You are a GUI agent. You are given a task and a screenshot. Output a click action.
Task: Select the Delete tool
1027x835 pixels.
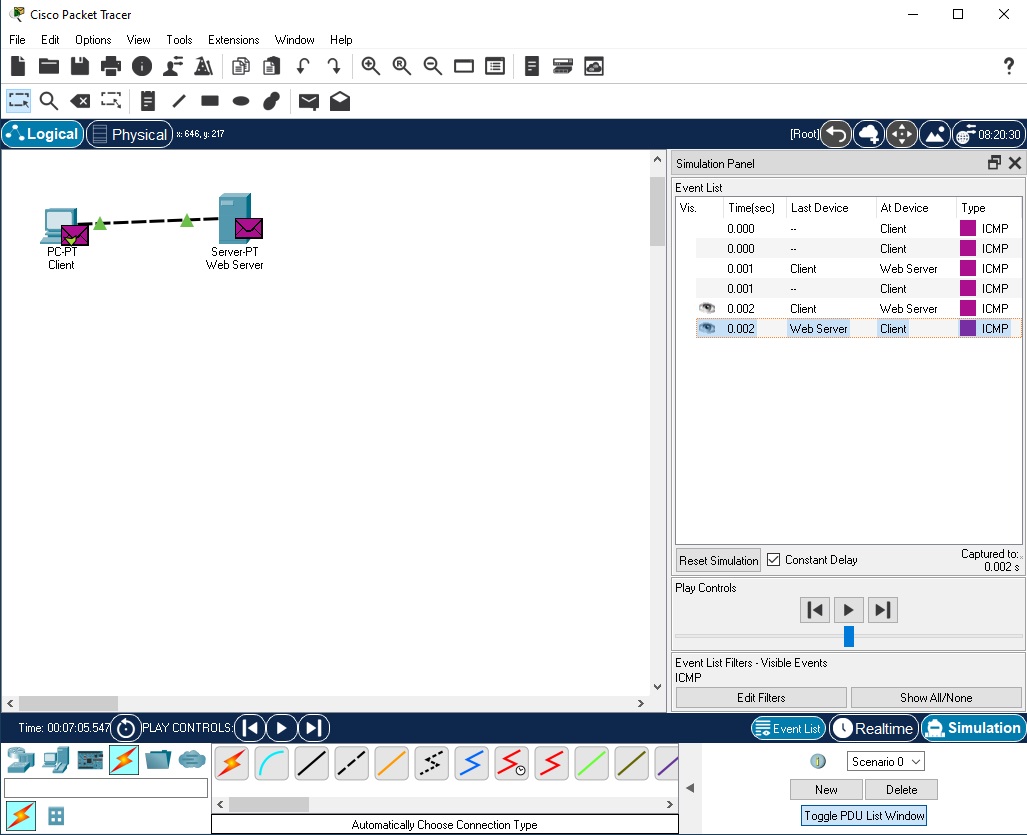80,101
